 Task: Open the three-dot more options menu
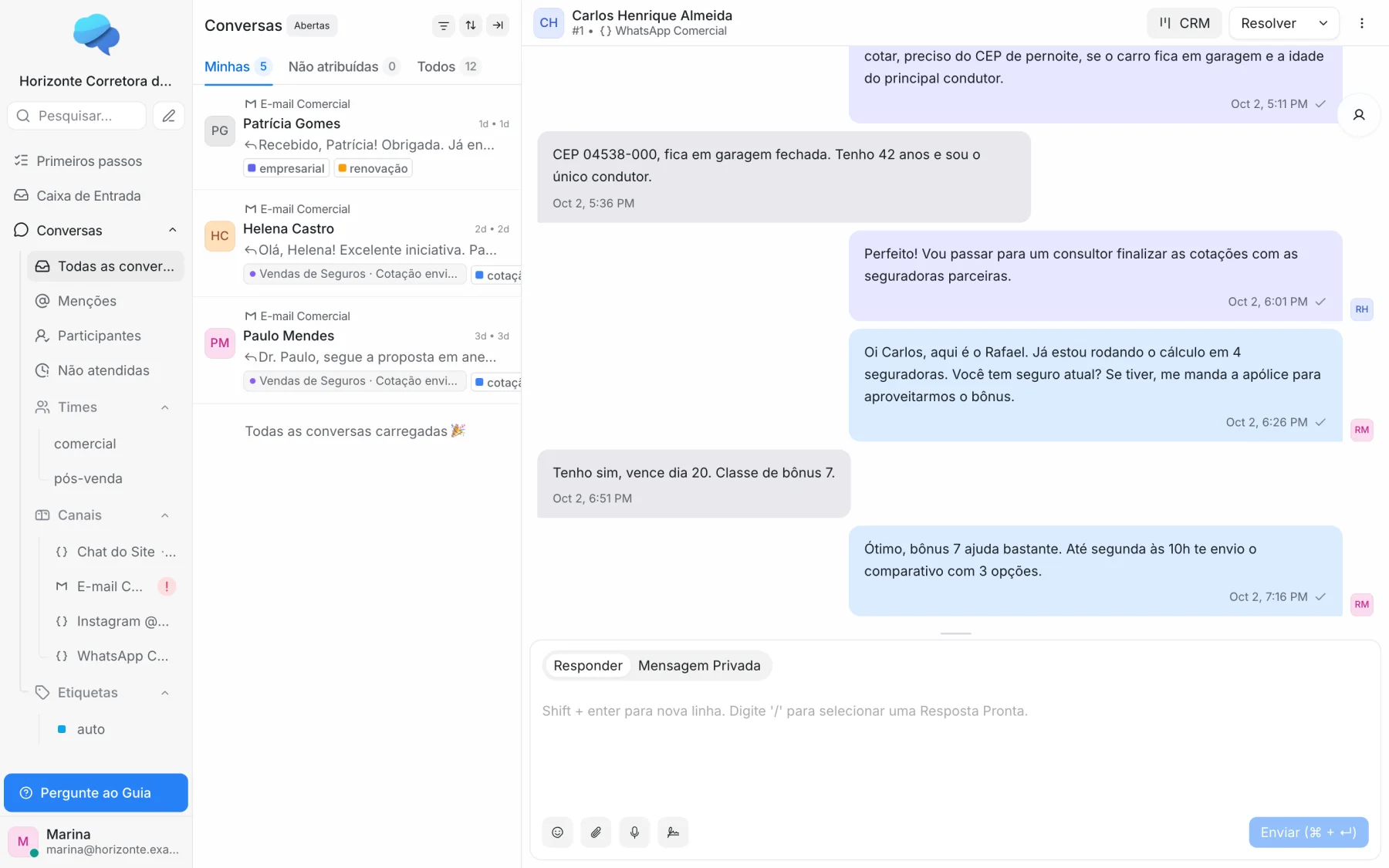(x=1362, y=23)
